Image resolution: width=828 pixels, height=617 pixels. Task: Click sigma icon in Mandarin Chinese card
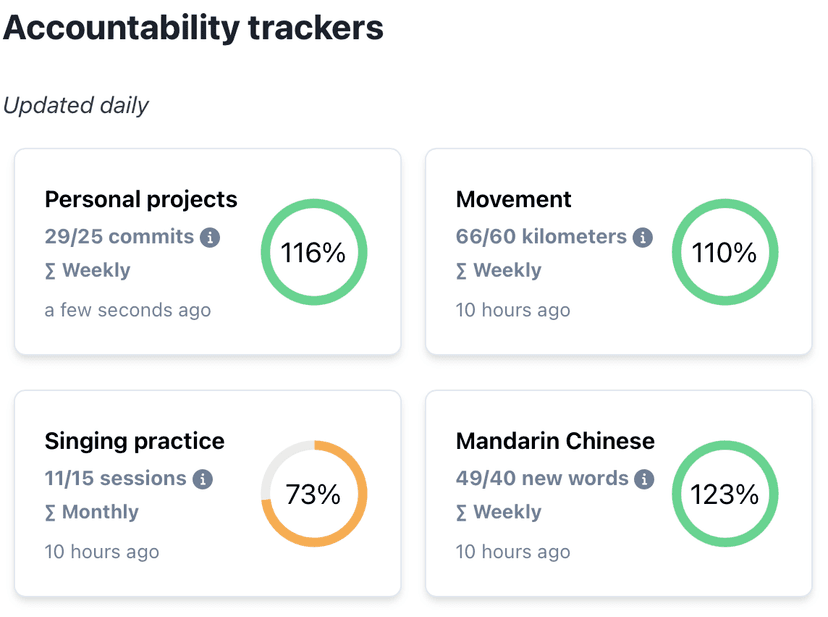(x=461, y=512)
